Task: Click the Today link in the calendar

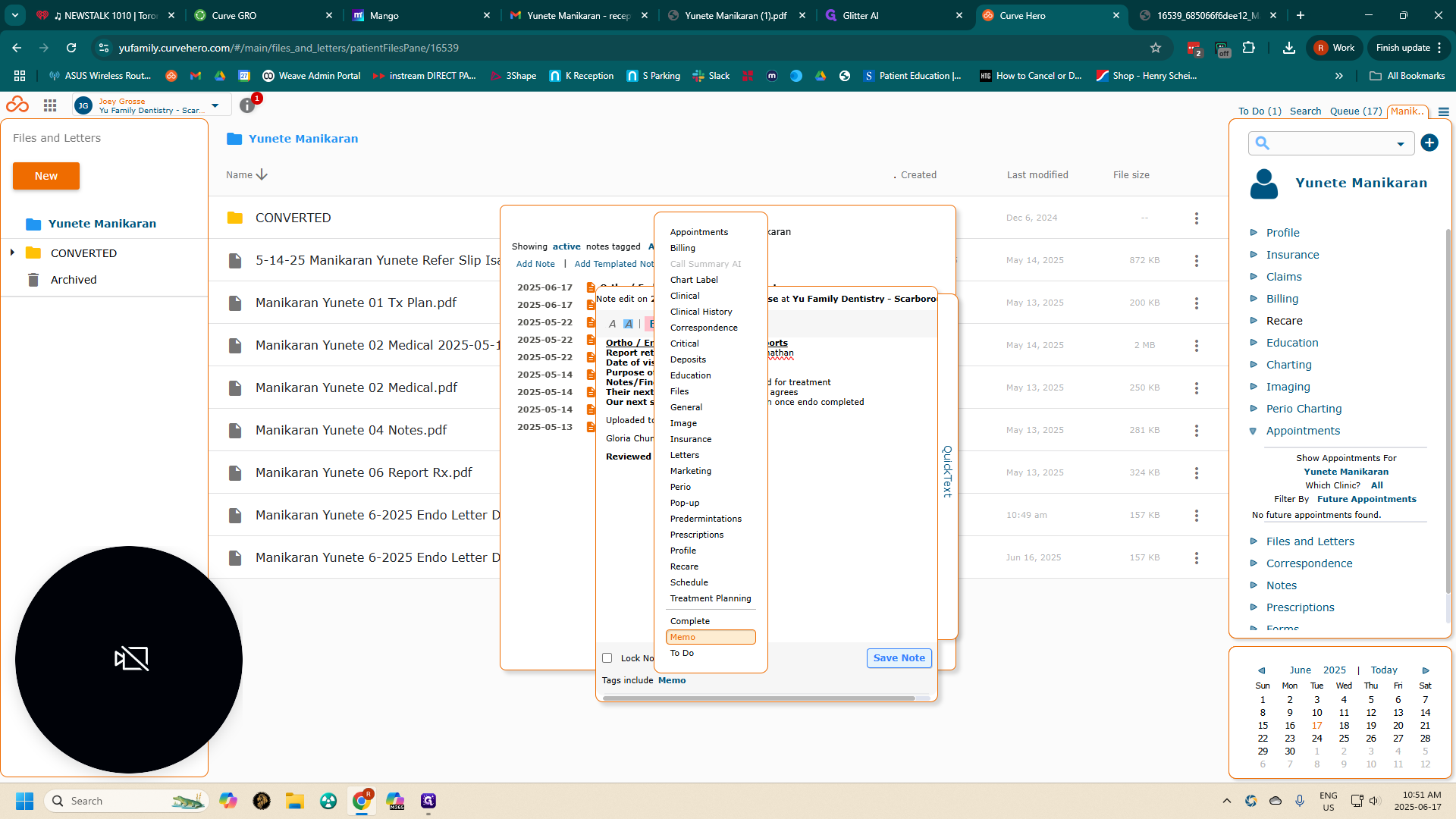Action: tap(1384, 670)
